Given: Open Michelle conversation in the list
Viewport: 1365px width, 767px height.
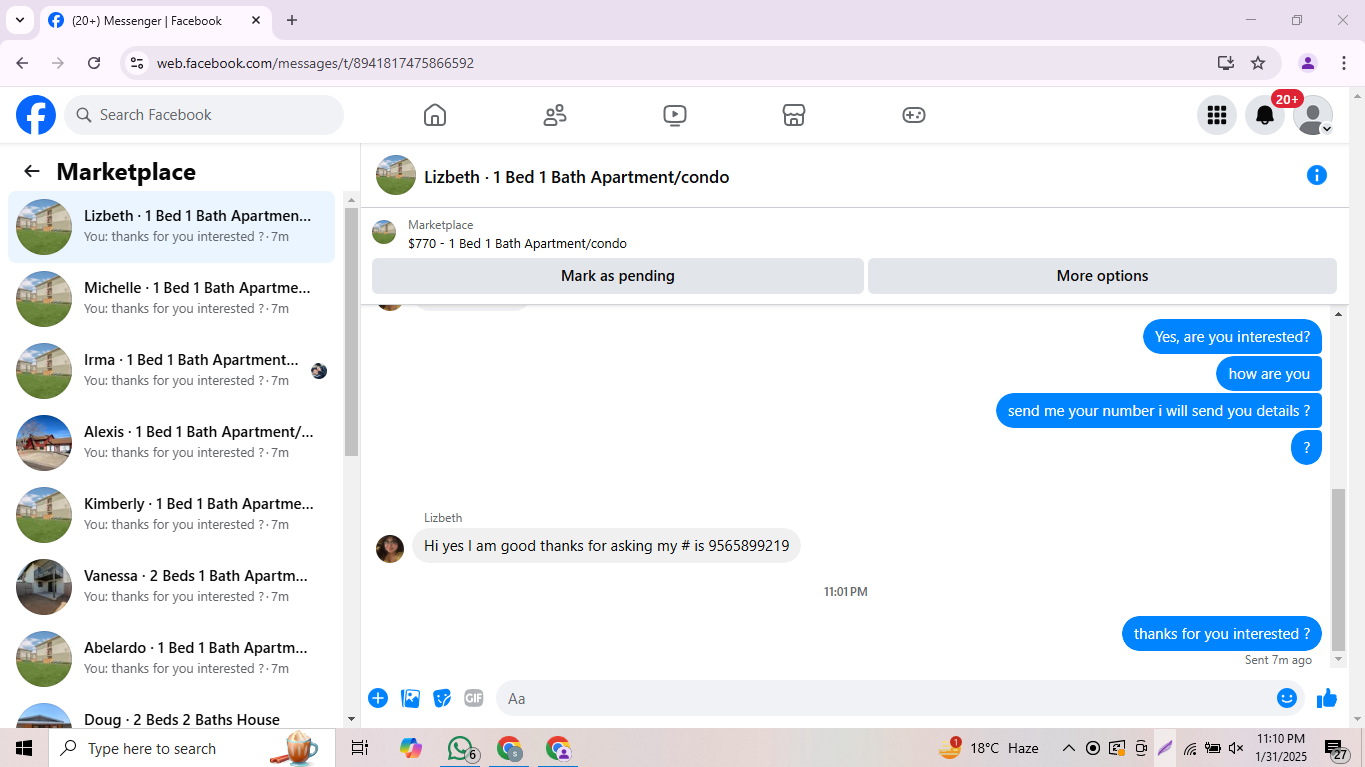Looking at the screenshot, I should [171, 299].
